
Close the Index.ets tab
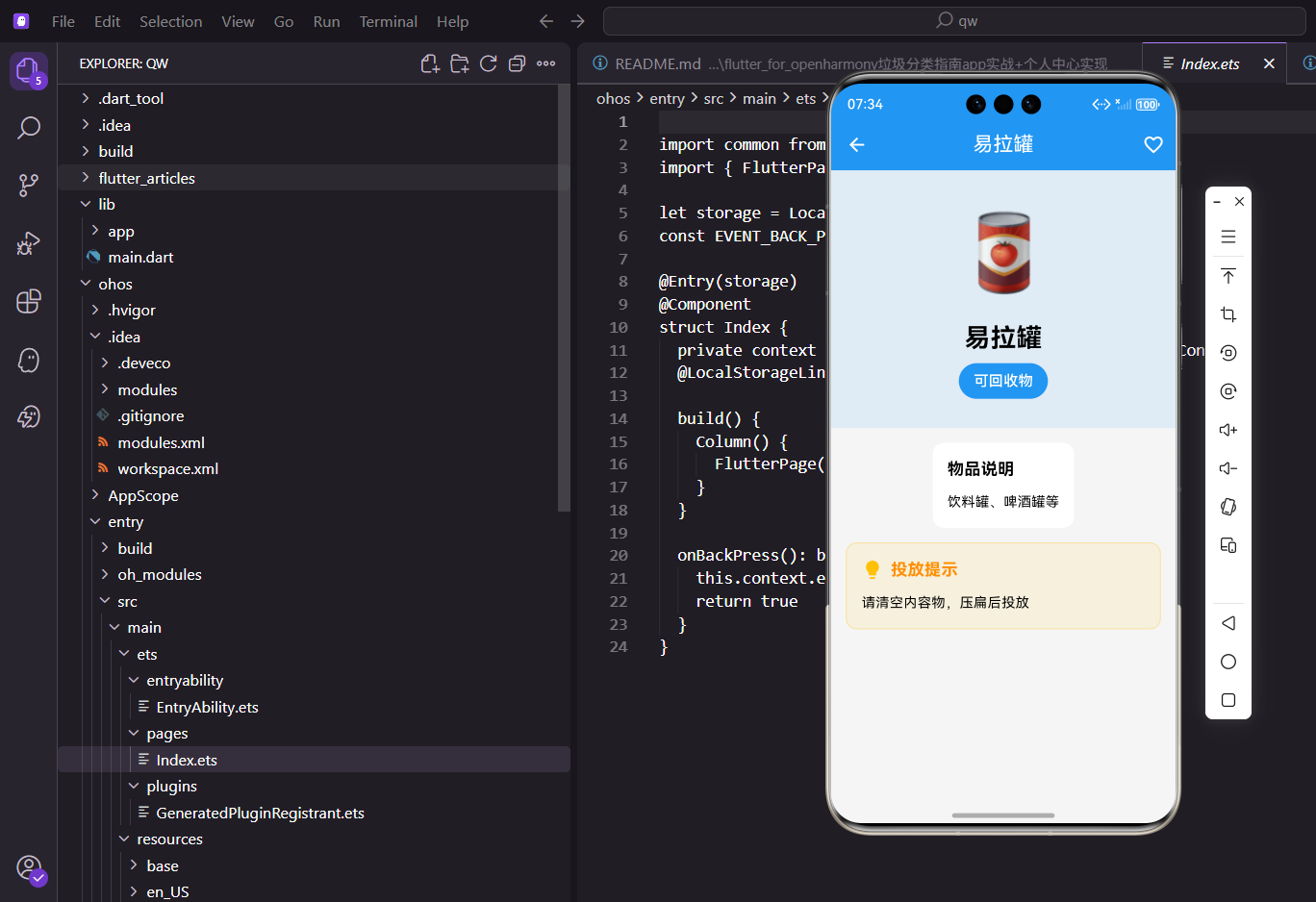click(1269, 63)
